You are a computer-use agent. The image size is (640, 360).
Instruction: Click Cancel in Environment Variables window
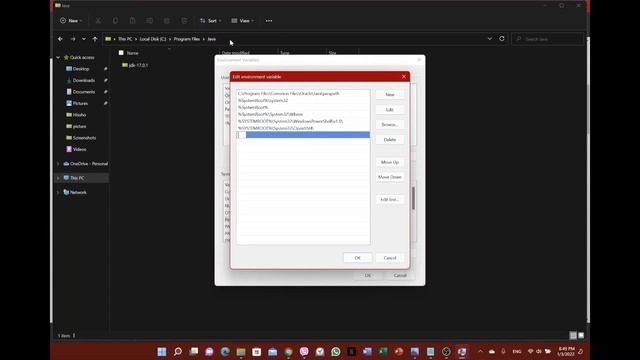click(400, 276)
